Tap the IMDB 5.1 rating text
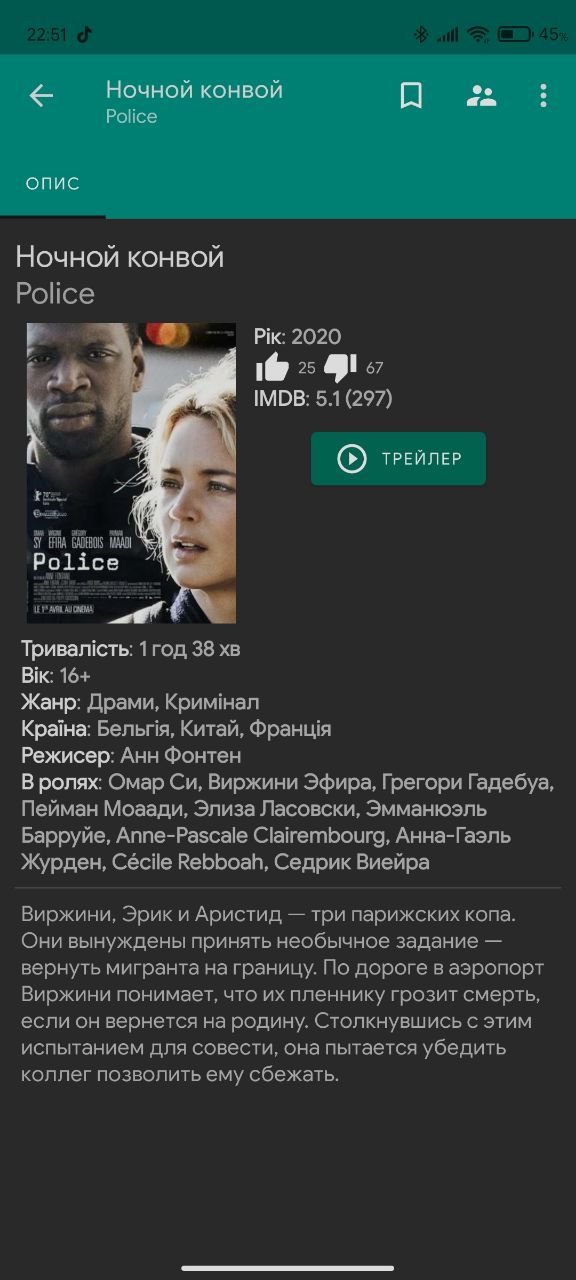Image resolution: width=576 pixels, height=1280 pixels. [323, 399]
